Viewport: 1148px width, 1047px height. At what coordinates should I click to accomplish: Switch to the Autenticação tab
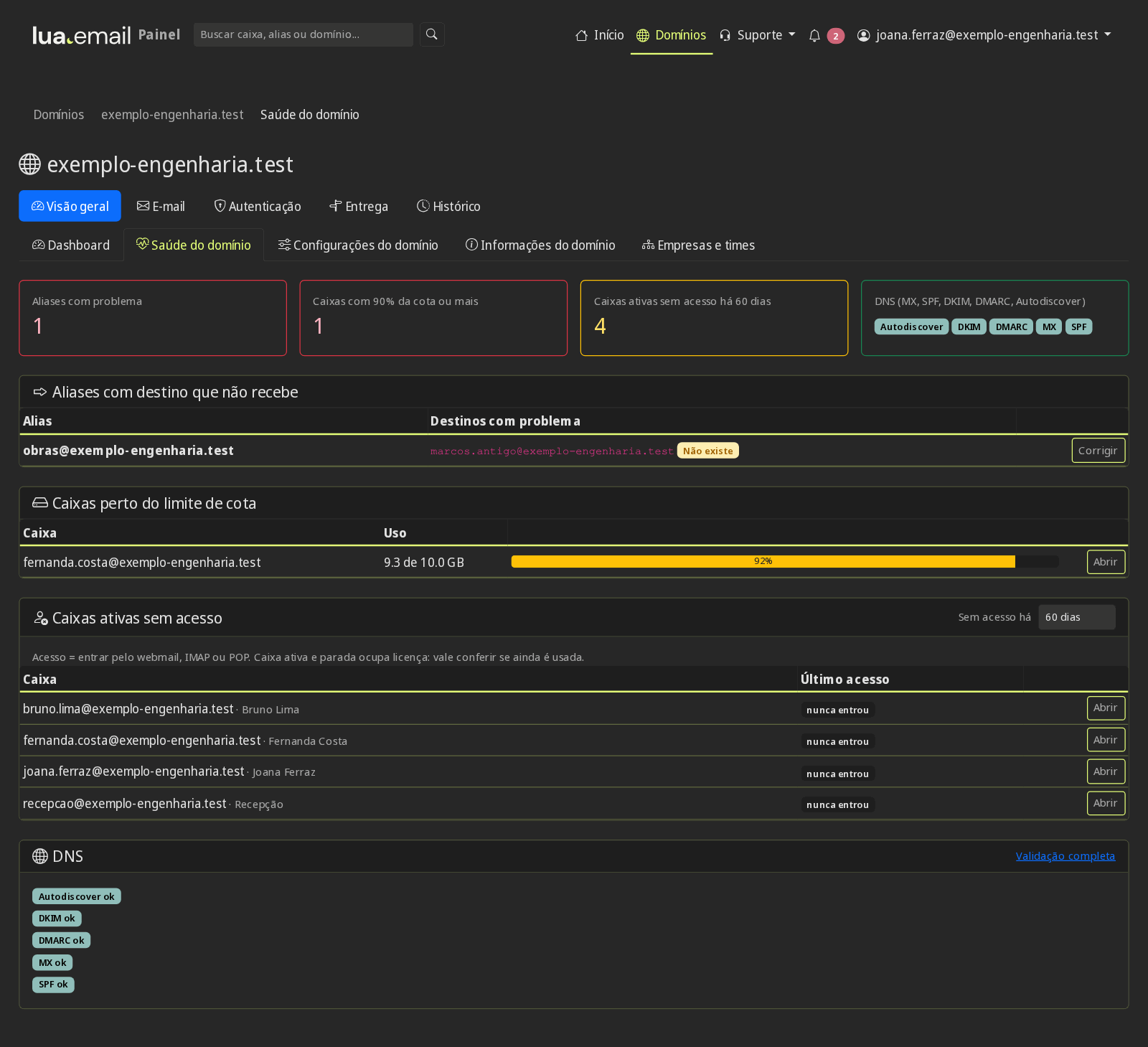point(258,207)
